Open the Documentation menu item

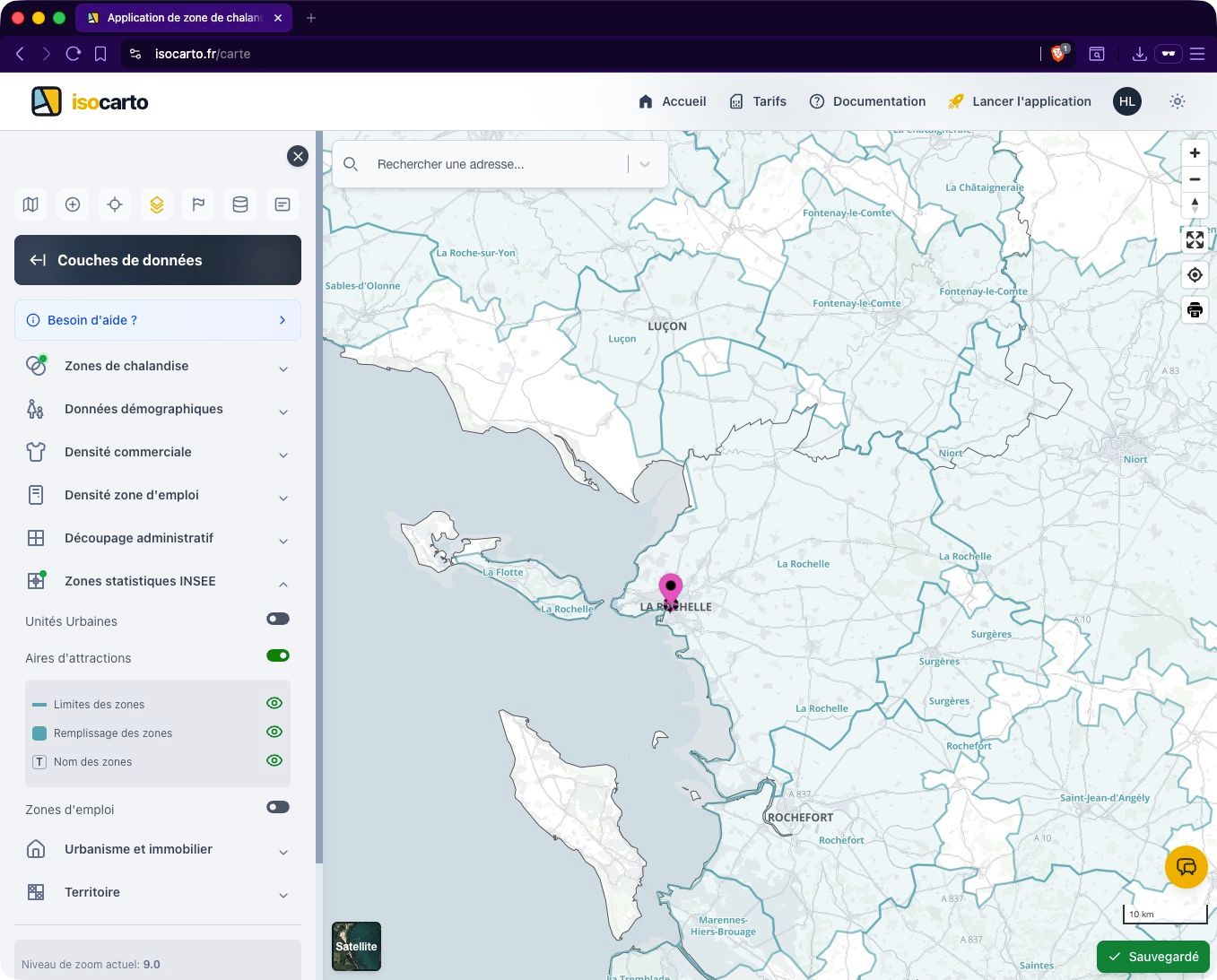click(x=867, y=101)
